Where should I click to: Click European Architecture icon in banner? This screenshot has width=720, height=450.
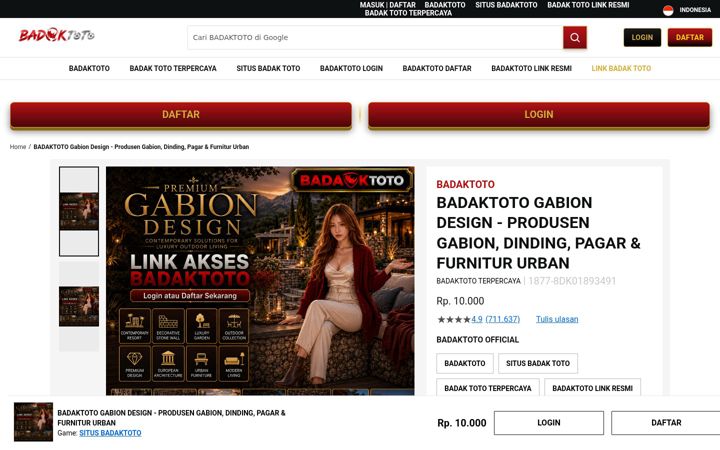pyautogui.click(x=168, y=363)
